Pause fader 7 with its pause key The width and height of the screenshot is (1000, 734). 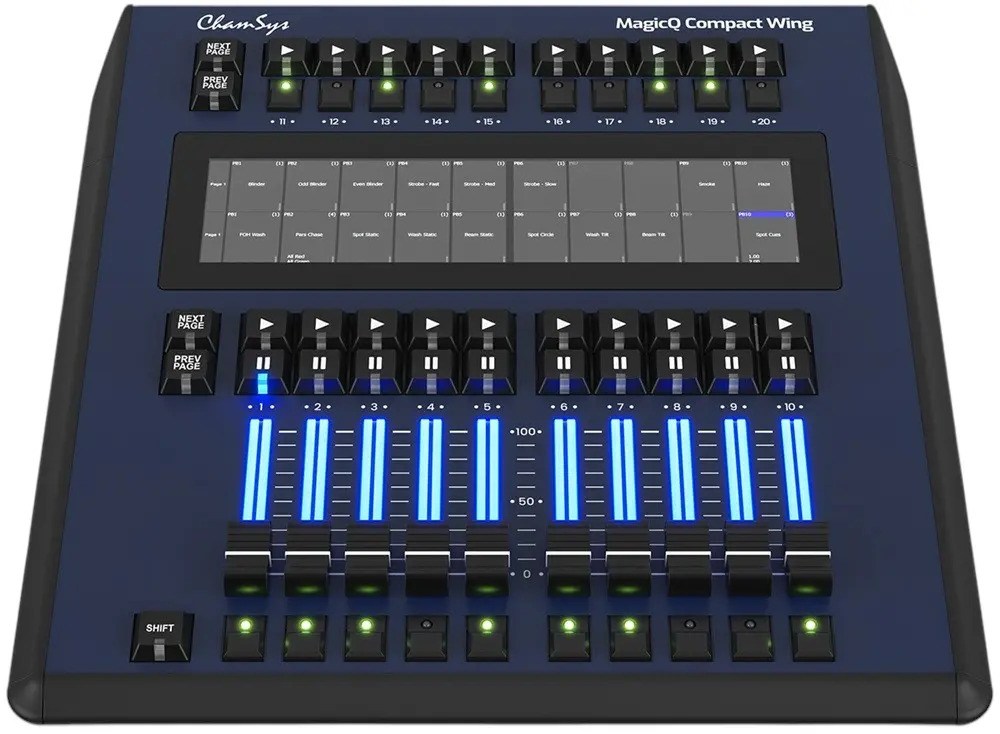pyautogui.click(x=619, y=371)
